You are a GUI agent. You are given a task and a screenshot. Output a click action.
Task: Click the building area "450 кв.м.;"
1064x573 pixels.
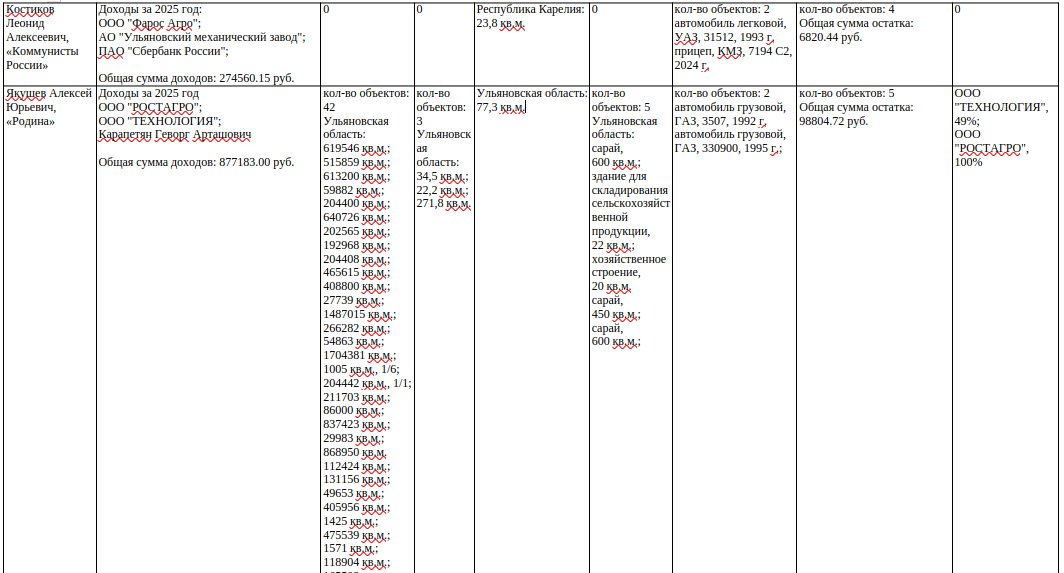pos(616,314)
